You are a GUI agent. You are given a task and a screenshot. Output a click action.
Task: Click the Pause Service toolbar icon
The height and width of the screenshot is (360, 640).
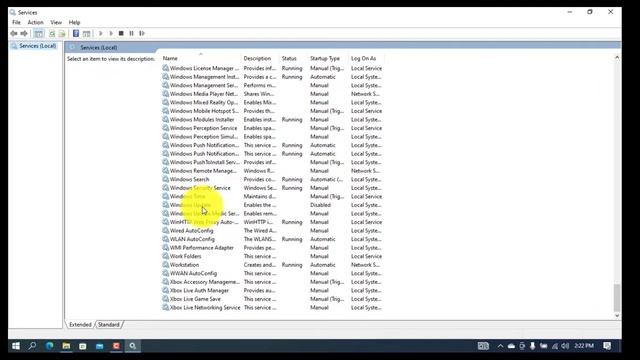(x=131, y=33)
